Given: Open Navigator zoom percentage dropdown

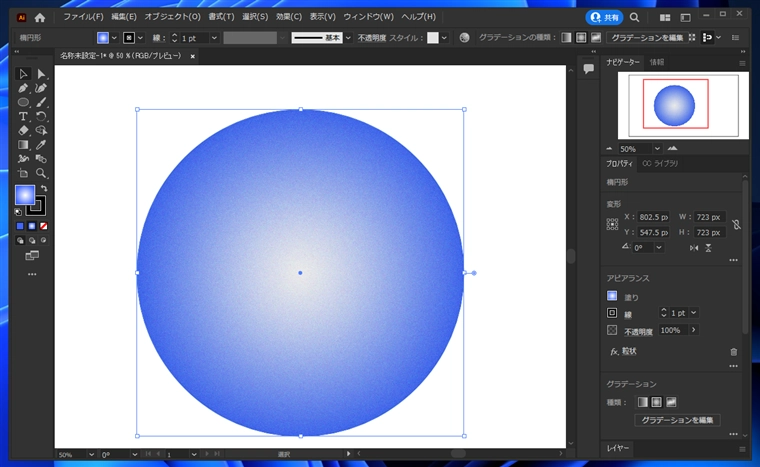Looking at the screenshot, I should pyautogui.click(x=657, y=149).
